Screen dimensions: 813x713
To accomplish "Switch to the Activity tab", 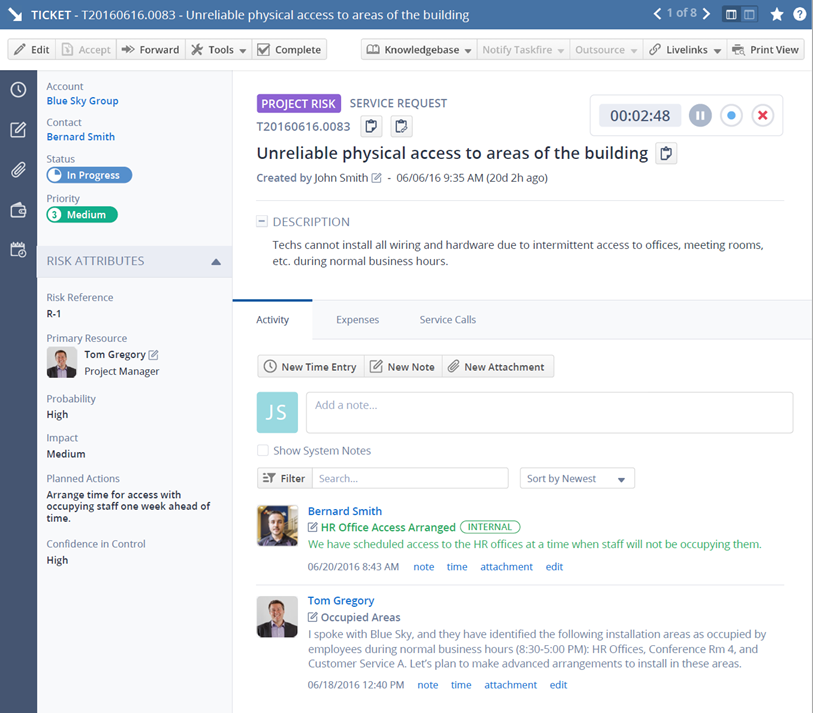I will (272, 320).
